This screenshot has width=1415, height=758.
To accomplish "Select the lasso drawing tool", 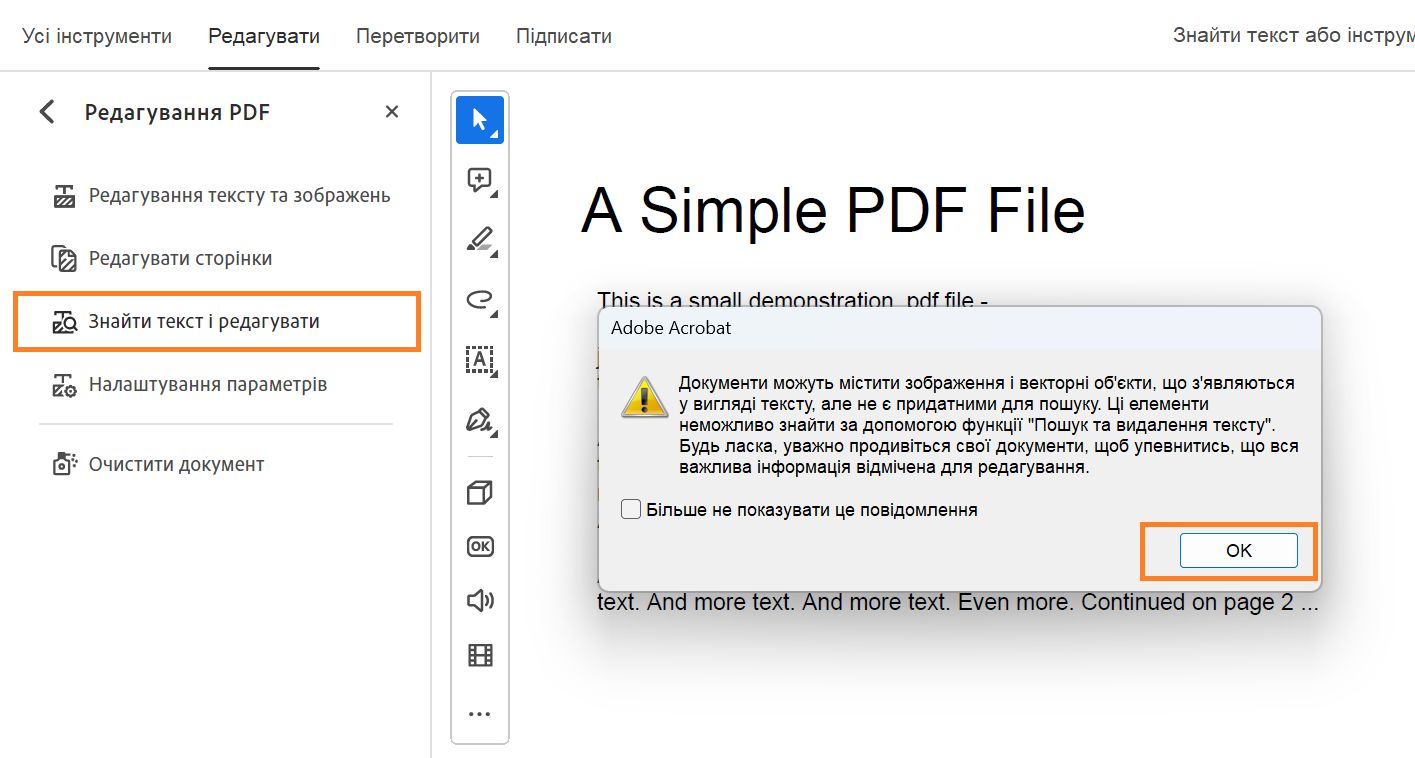I will click(x=479, y=300).
